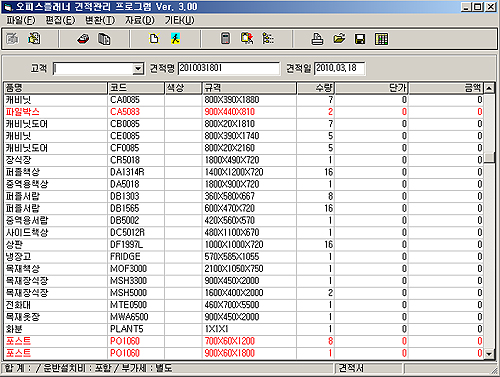Viewport: 500px width, 377px height.
Task: Select code cell DB1565
Action: click(x=125, y=208)
